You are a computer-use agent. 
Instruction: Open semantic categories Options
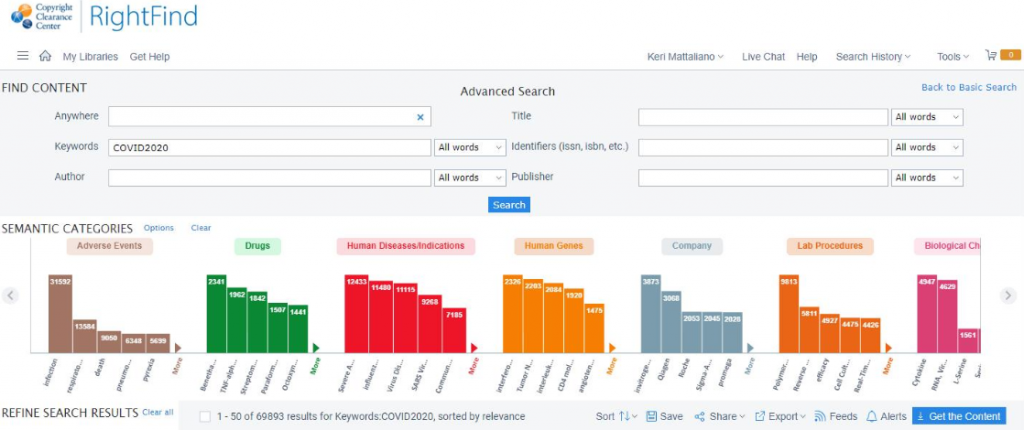pos(159,228)
